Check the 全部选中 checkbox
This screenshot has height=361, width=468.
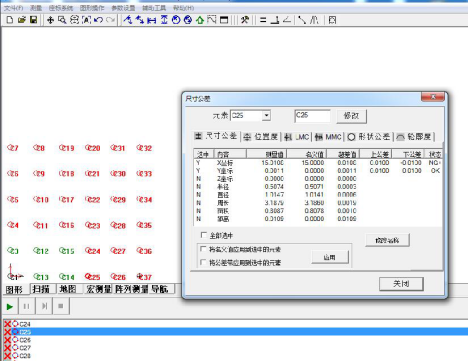click(x=203, y=235)
